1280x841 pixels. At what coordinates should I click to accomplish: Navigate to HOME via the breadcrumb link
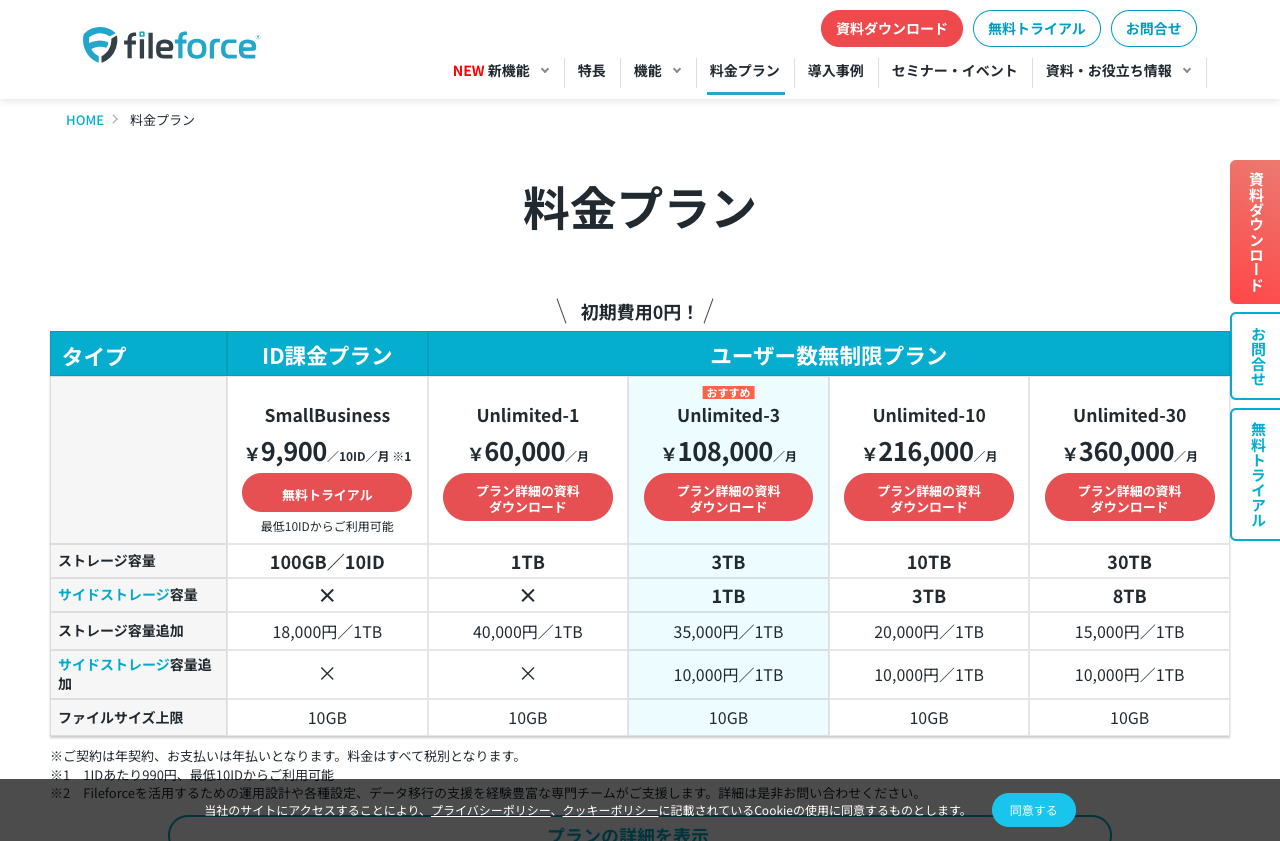point(85,119)
